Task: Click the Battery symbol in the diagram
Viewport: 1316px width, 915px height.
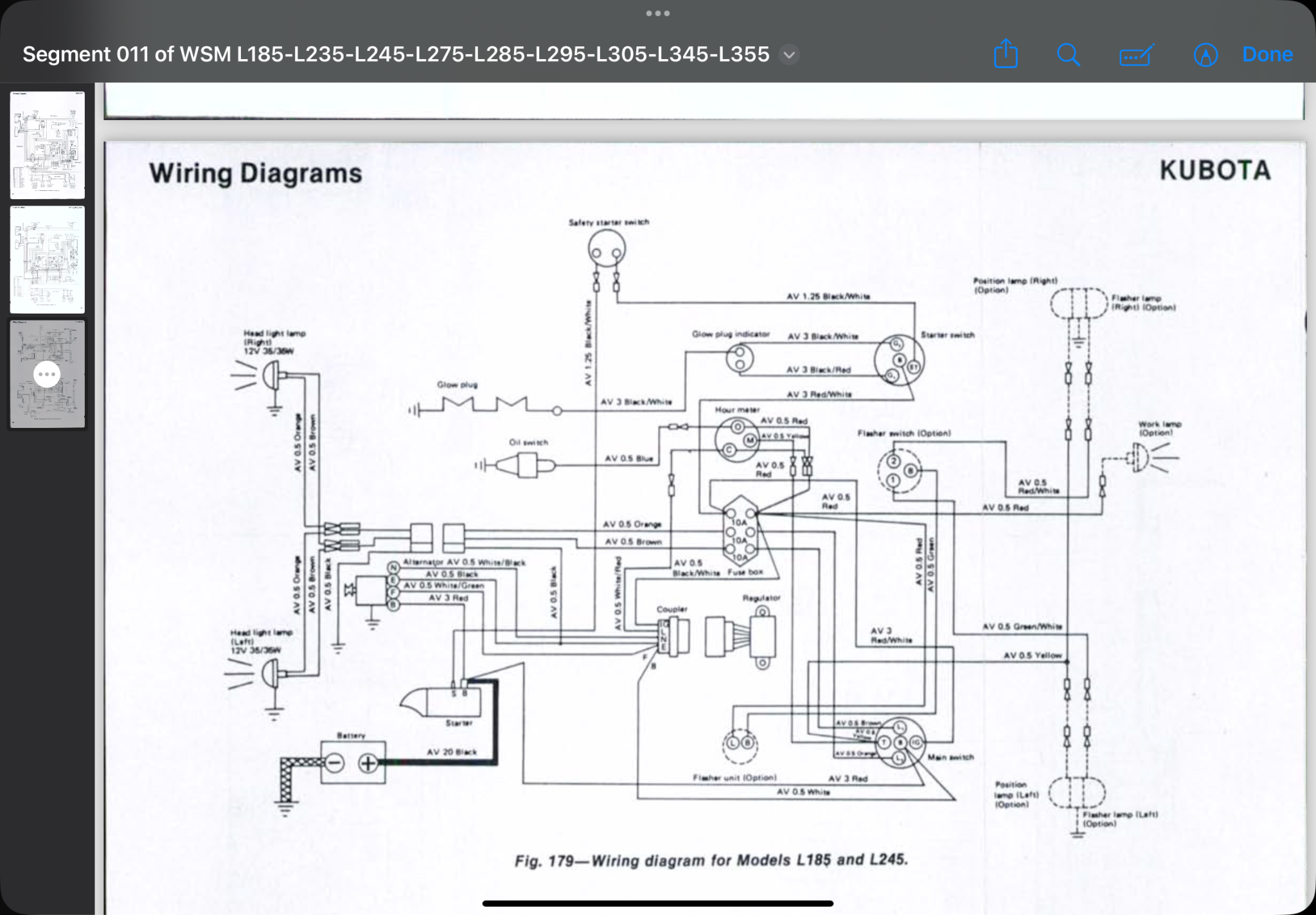Action: pyautogui.click(x=353, y=763)
